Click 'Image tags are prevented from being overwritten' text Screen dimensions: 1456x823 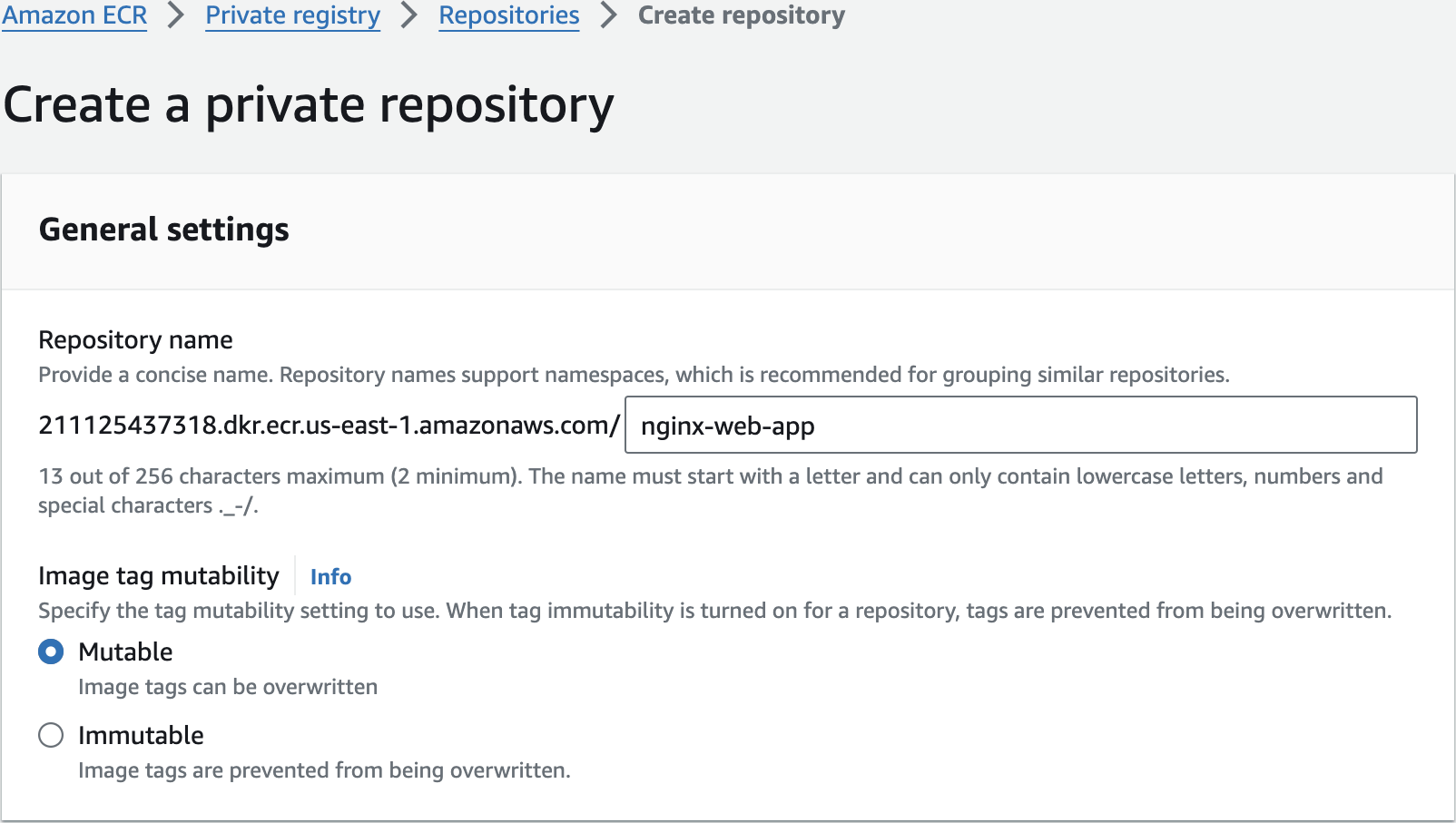(324, 770)
